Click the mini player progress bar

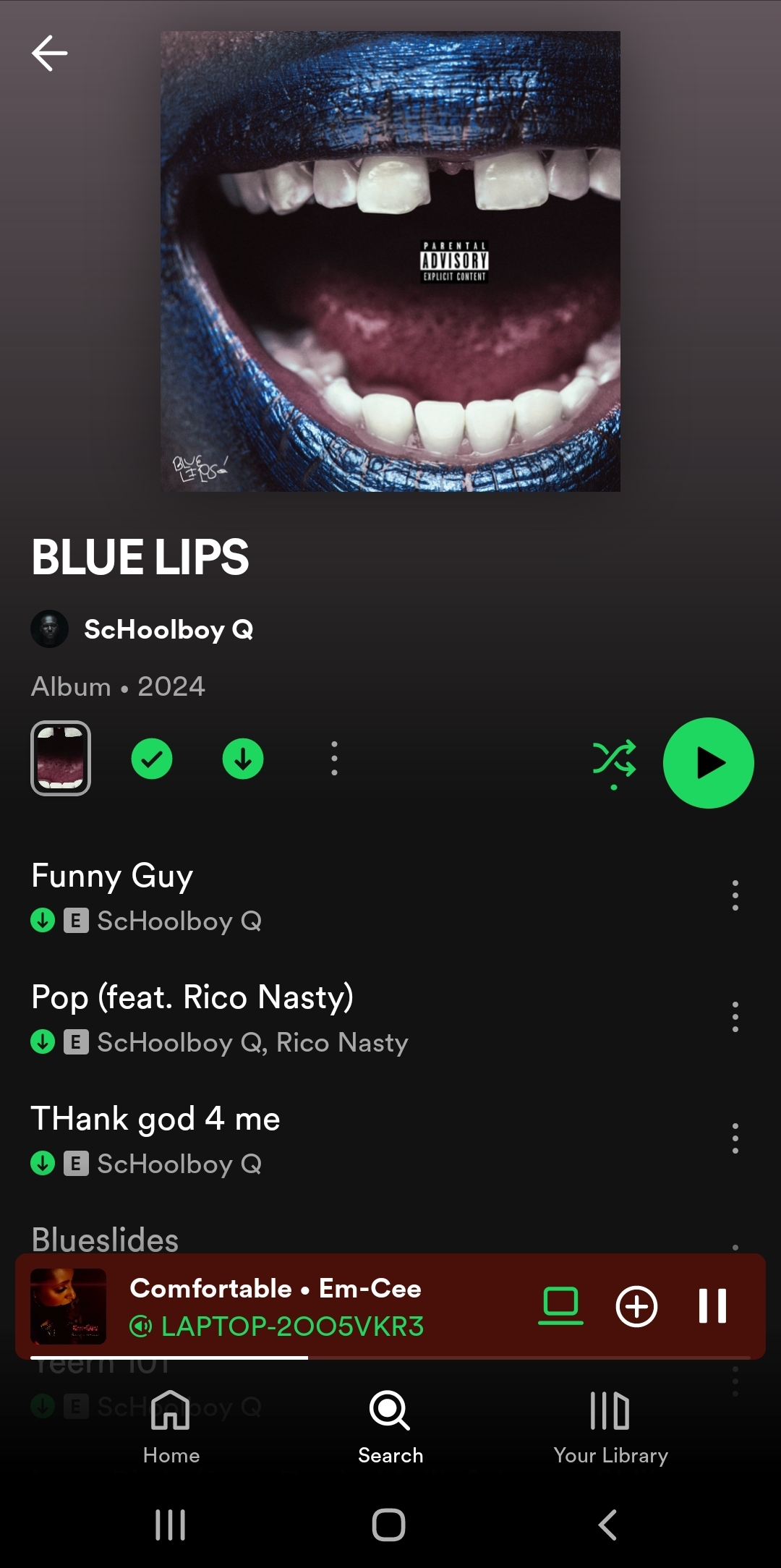tap(390, 1358)
